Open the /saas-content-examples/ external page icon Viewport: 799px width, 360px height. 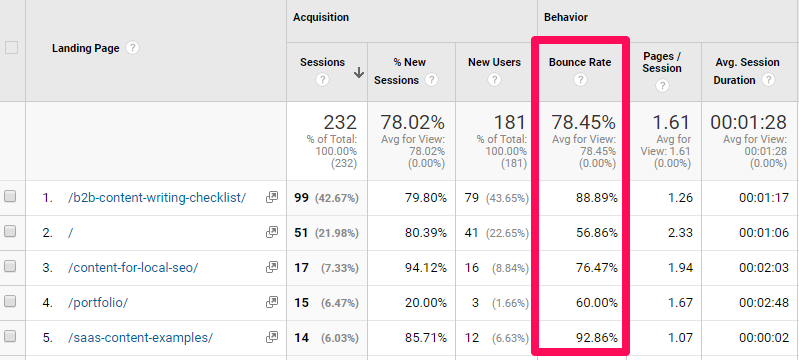[x=272, y=337]
